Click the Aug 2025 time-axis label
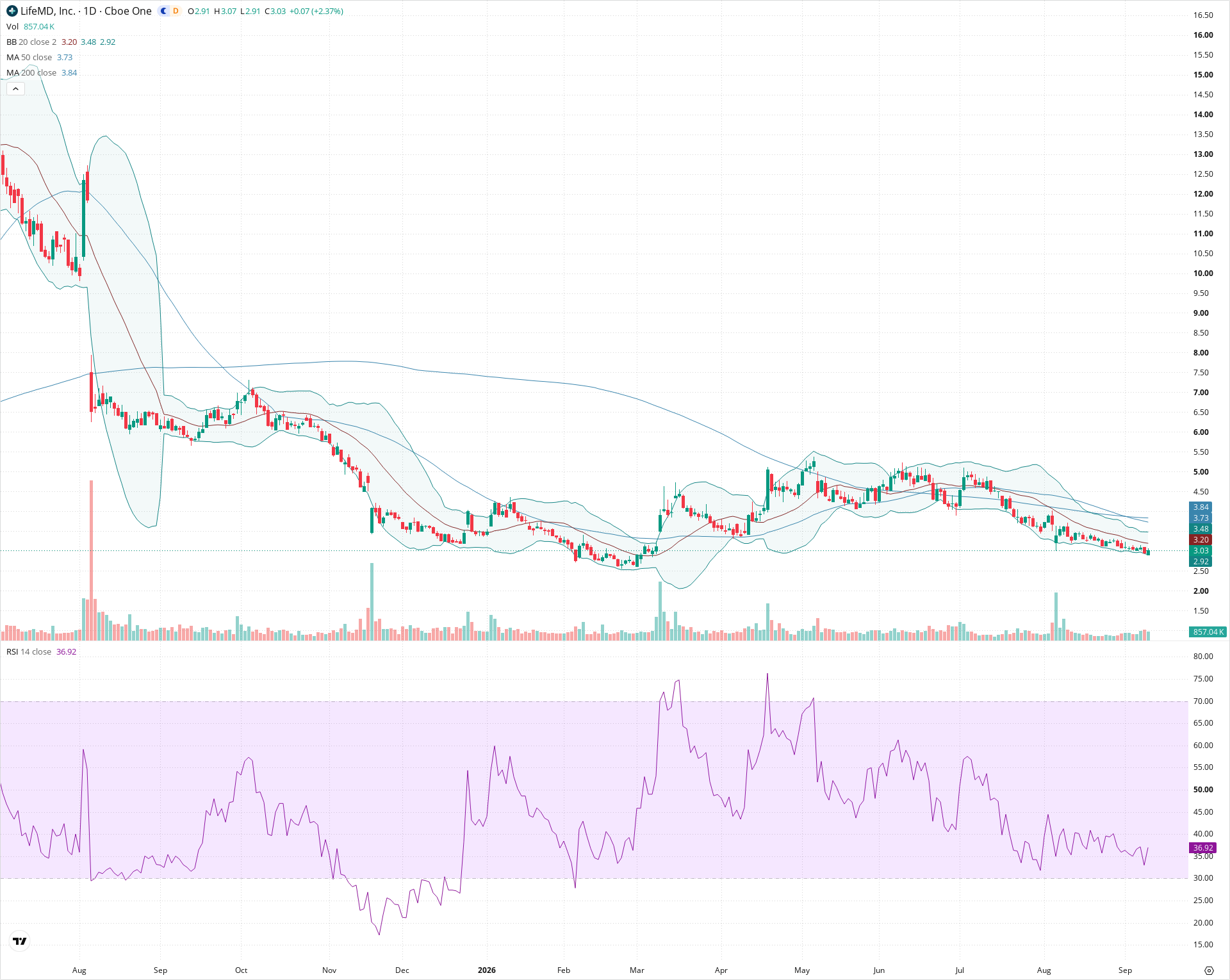Image resolution: width=1230 pixels, height=980 pixels. [x=79, y=970]
